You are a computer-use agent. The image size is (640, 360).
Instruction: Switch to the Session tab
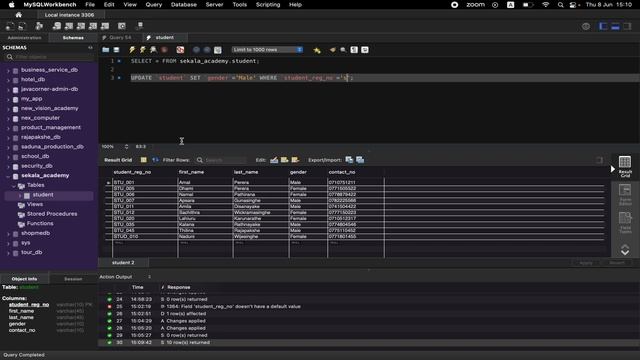[73, 279]
